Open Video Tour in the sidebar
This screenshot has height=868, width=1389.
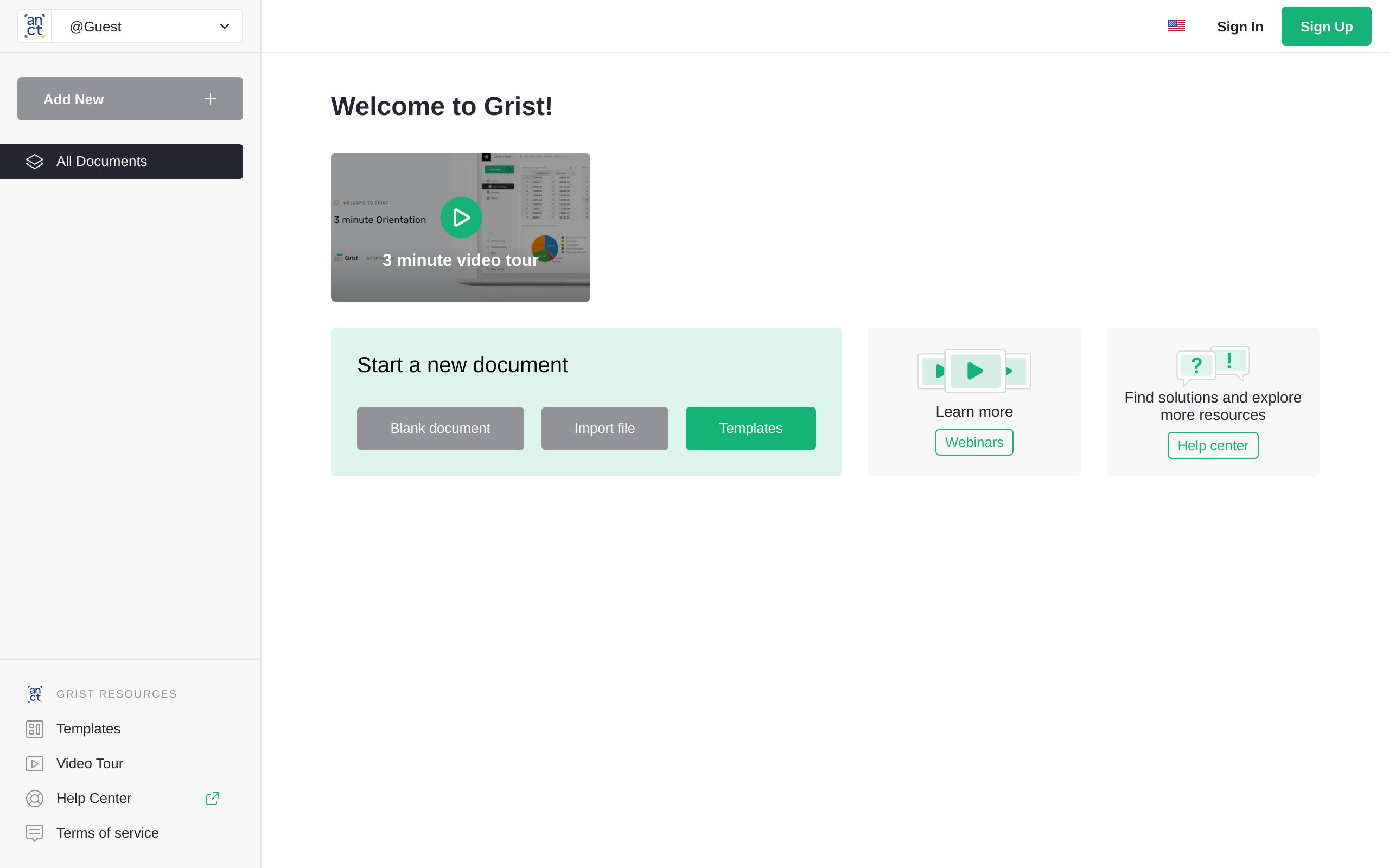tap(121, 763)
